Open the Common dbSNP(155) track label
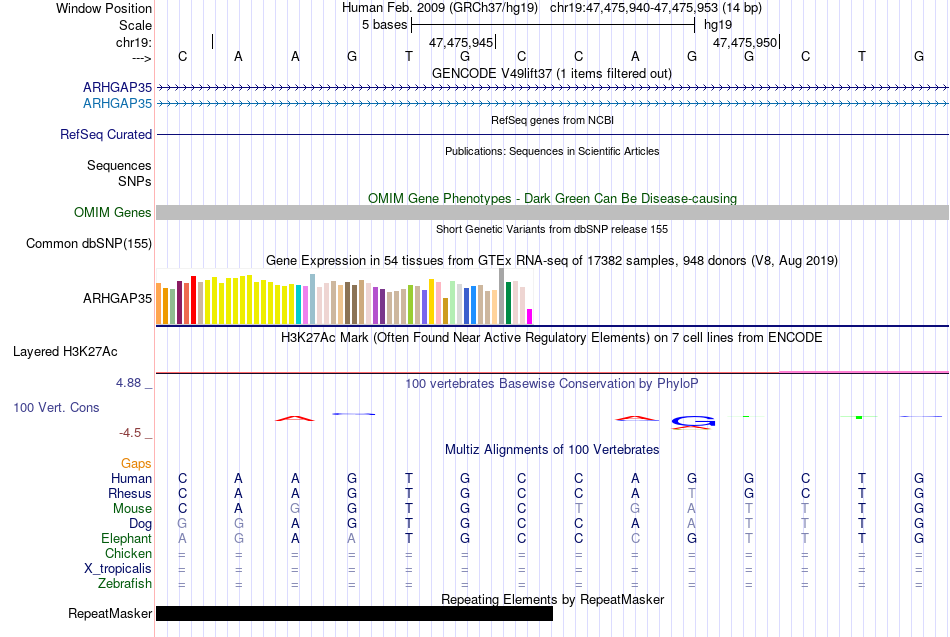The image size is (950, 637). [x=89, y=244]
